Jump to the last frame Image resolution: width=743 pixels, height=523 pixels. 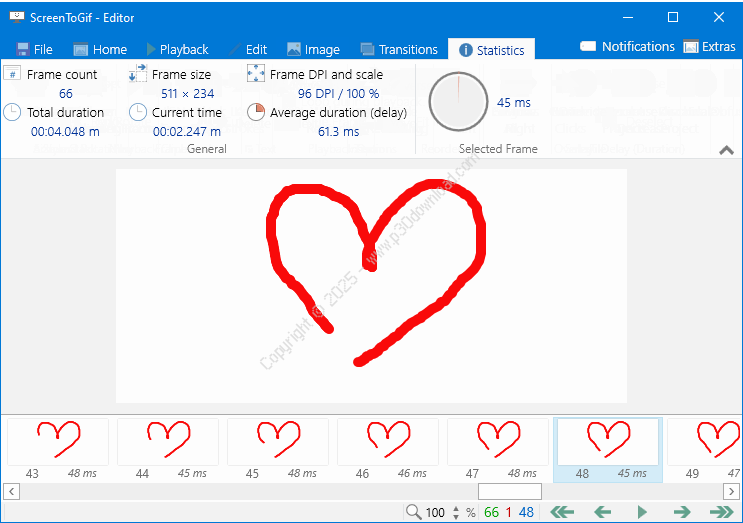tap(721, 512)
